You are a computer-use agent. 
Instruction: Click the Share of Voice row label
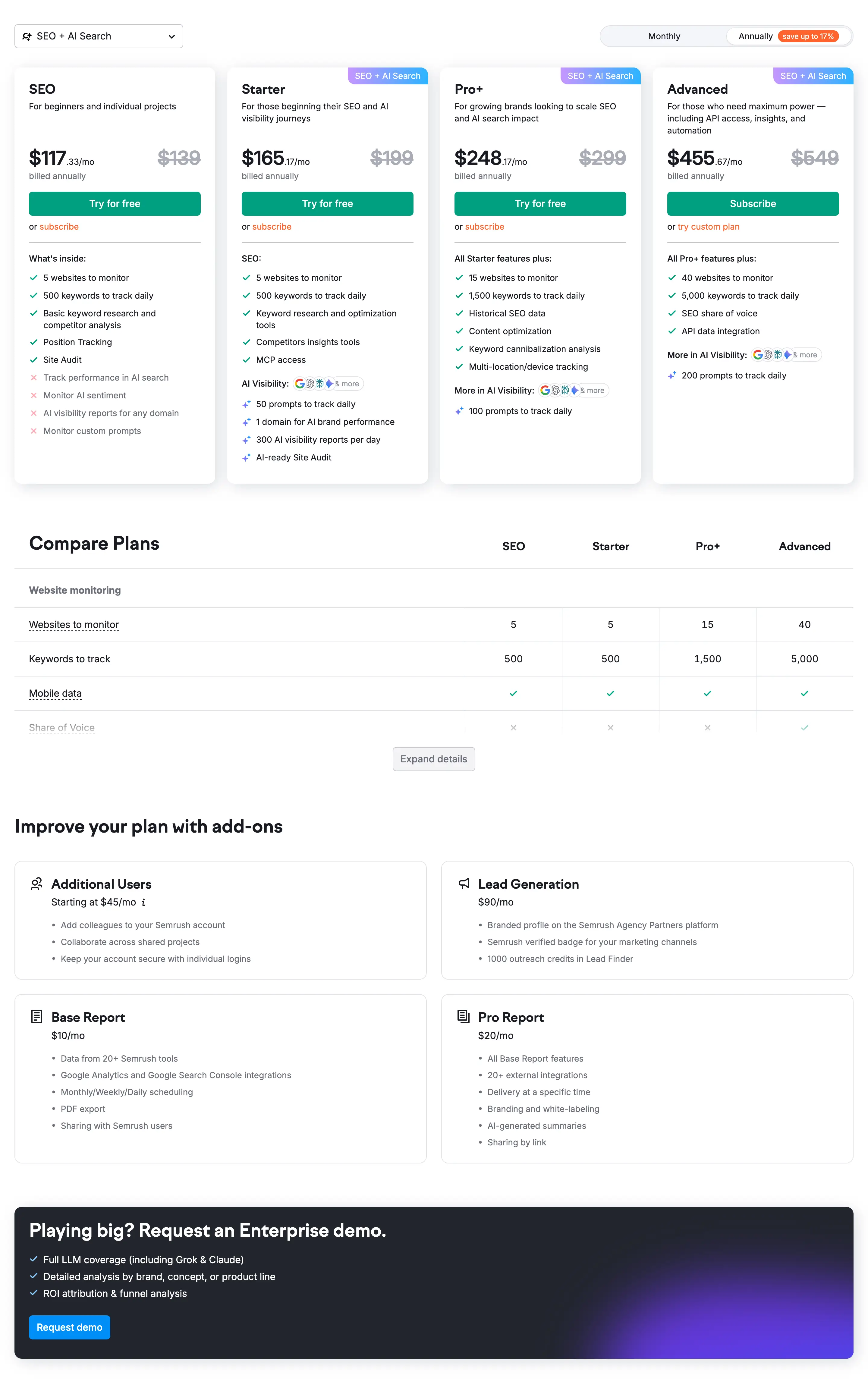point(62,728)
